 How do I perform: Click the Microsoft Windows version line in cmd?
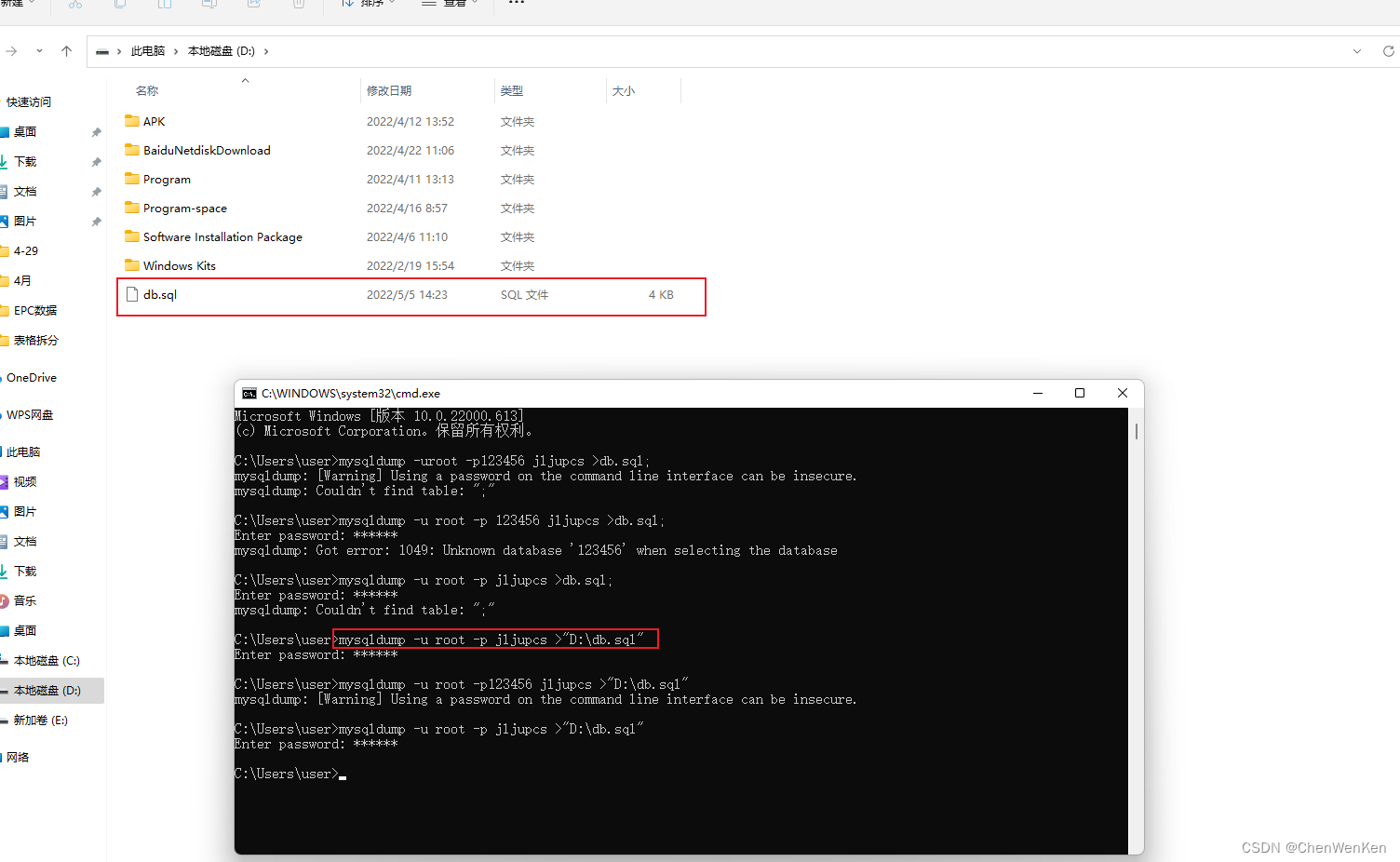click(x=380, y=416)
